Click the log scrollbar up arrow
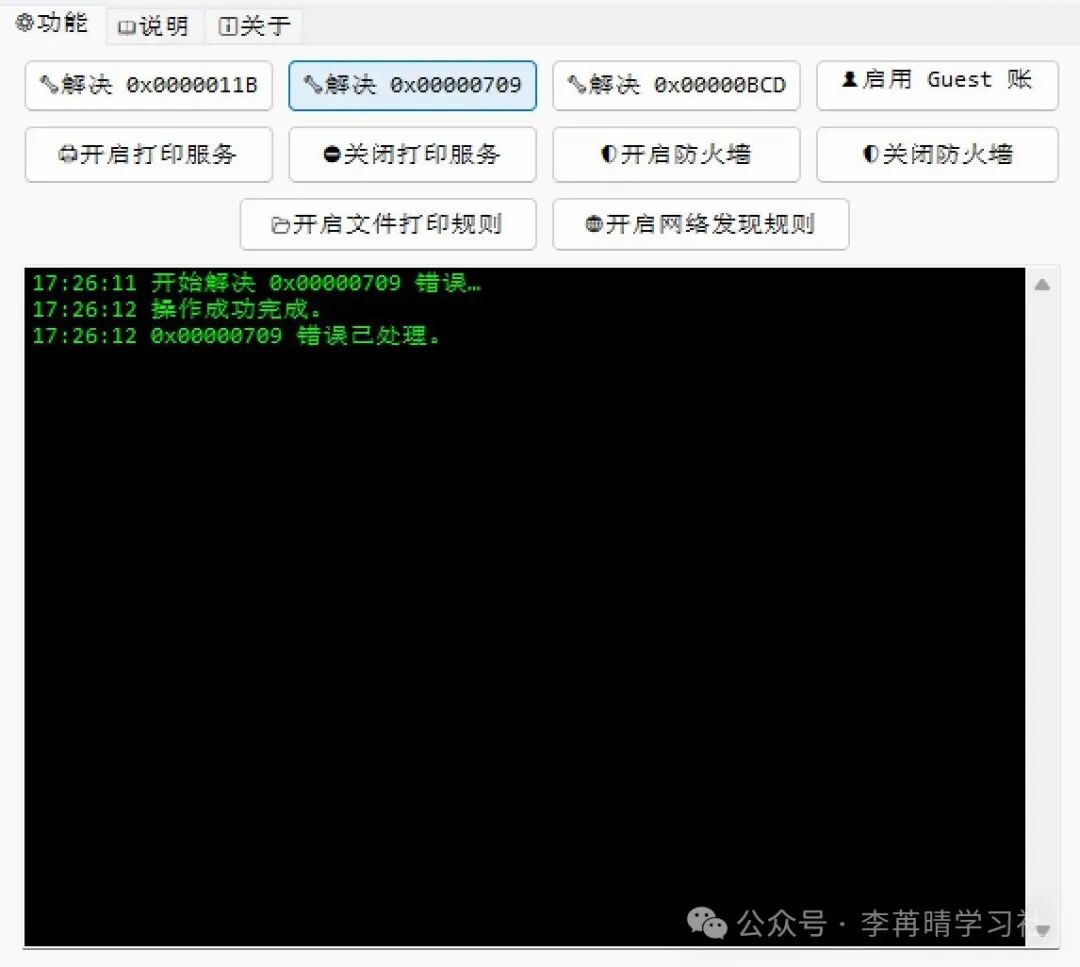This screenshot has height=967, width=1080. tap(1042, 285)
